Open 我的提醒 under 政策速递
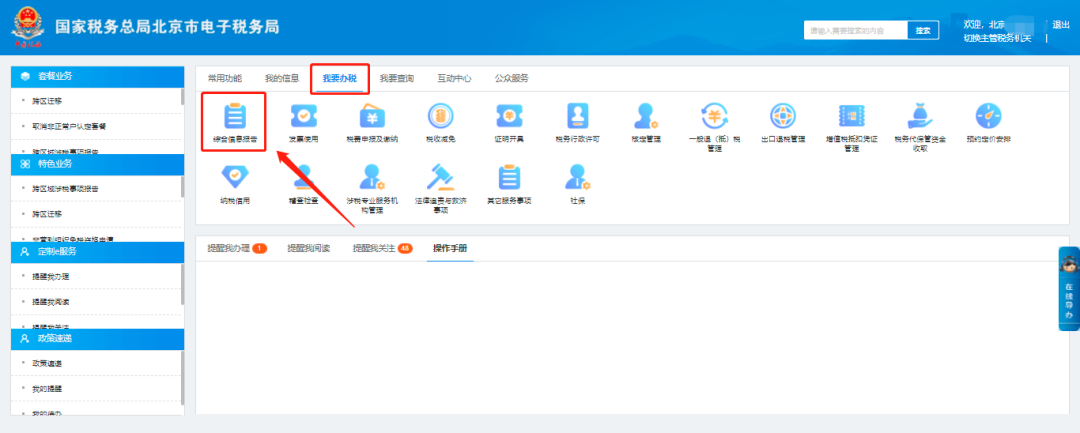The width and height of the screenshot is (1080, 433). [48, 389]
